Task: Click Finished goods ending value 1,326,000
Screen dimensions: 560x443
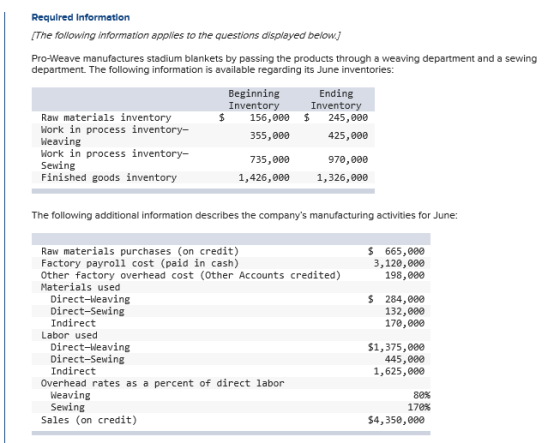Action: (x=342, y=178)
